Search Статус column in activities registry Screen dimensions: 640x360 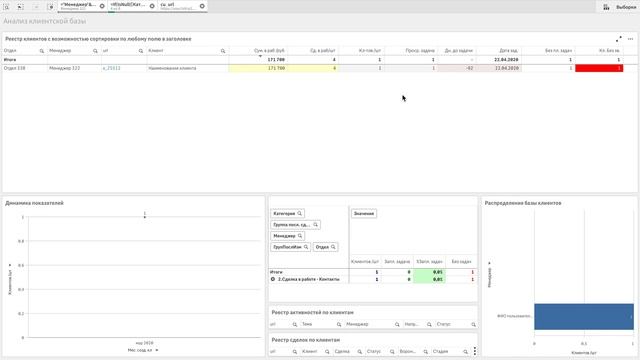473,324
